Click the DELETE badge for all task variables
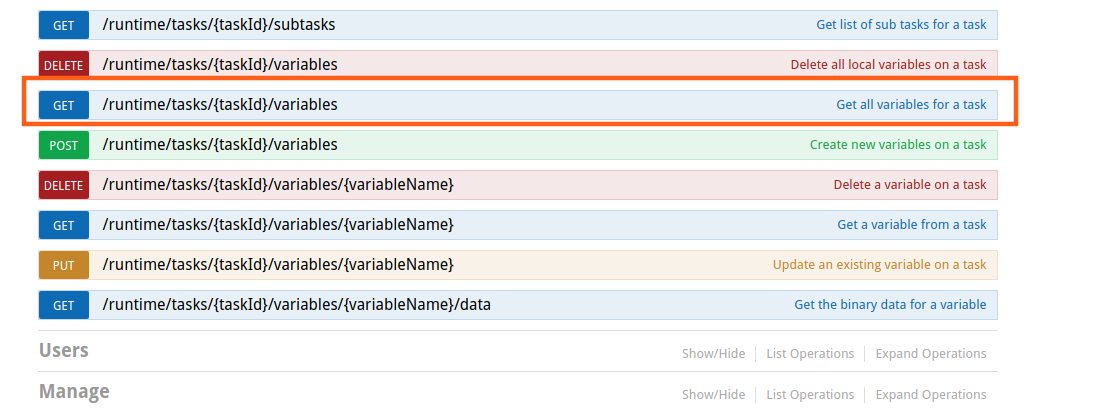Viewport: 1100px width, 408px height. (x=64, y=65)
